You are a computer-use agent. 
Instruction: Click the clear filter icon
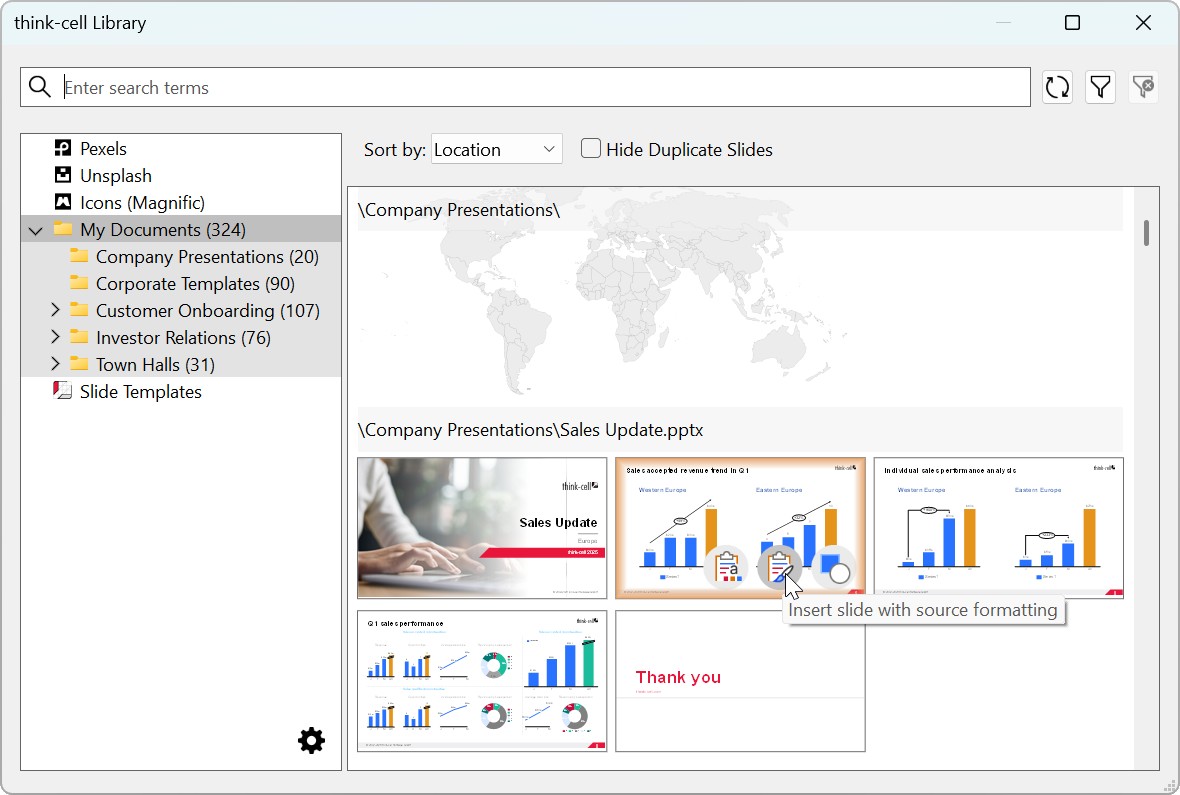coord(1143,87)
